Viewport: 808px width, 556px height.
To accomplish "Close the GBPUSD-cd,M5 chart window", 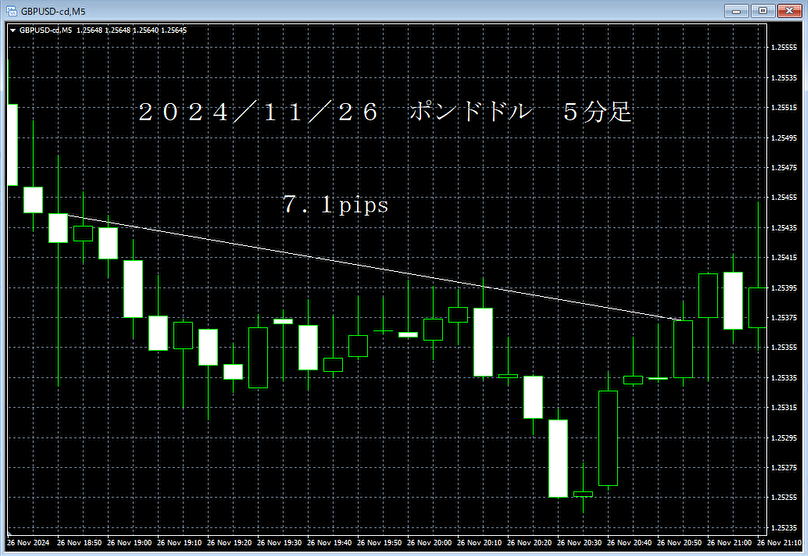I will pyautogui.click(x=789, y=10).
